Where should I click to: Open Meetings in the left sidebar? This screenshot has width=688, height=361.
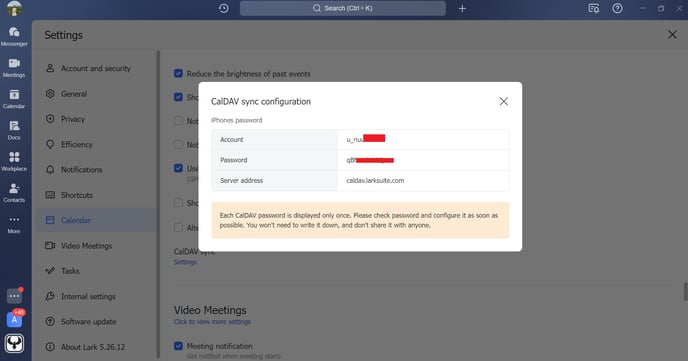(14, 68)
